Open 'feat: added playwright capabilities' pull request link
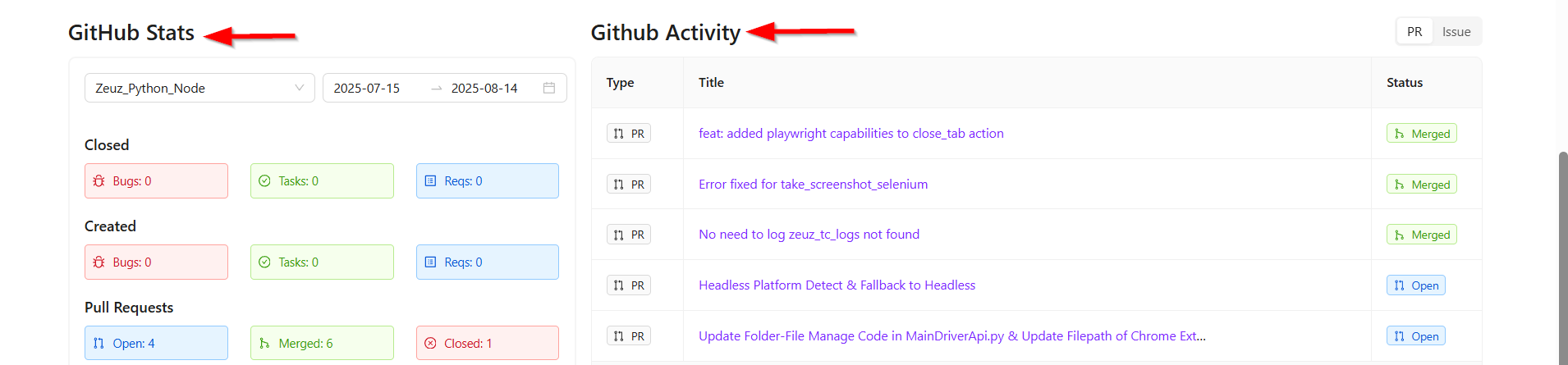This screenshot has height=365, width=1568. 850,133
